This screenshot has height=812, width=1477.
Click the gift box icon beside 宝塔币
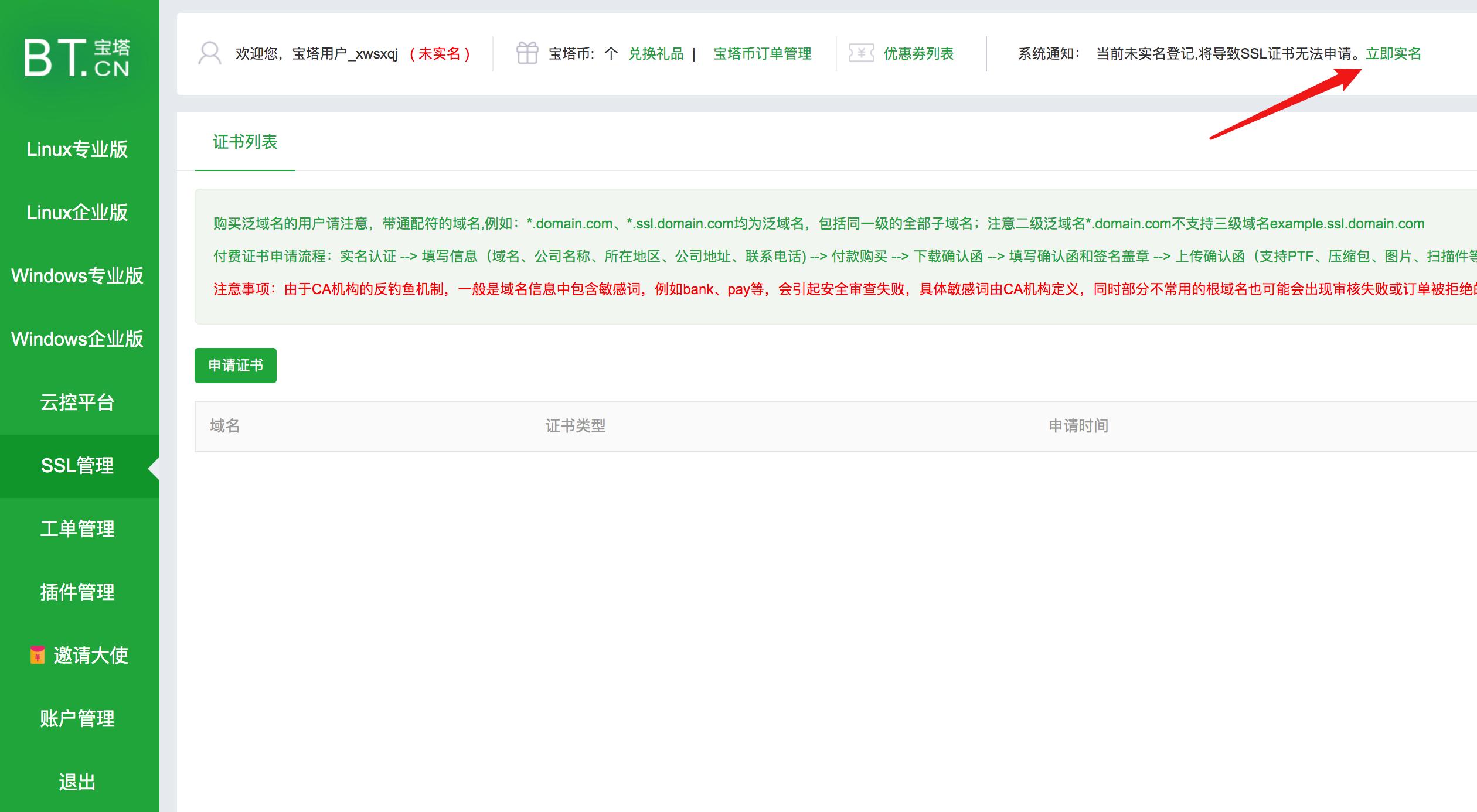tap(528, 53)
